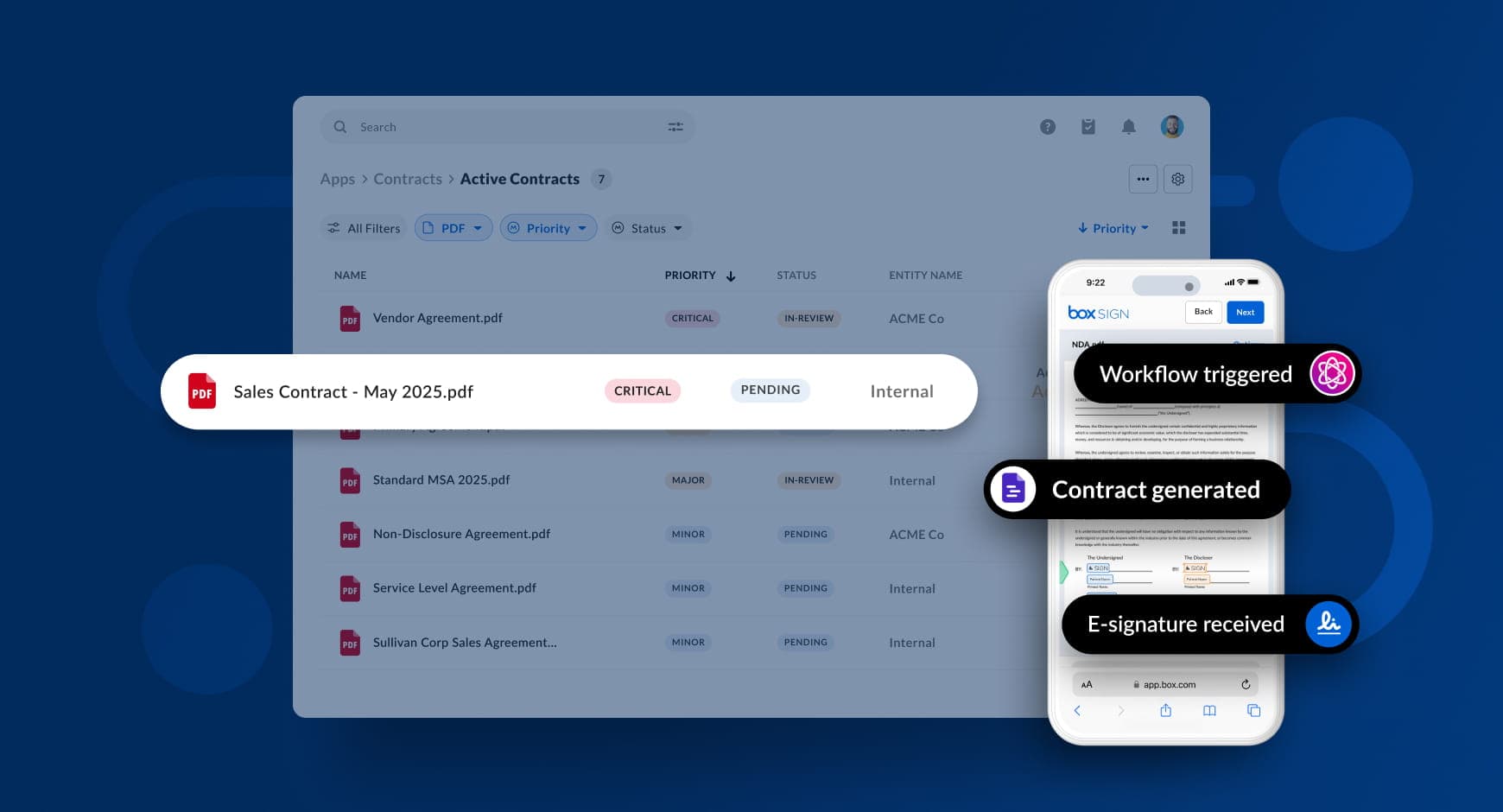Open the user profile avatar
1503x812 pixels.
click(1171, 127)
